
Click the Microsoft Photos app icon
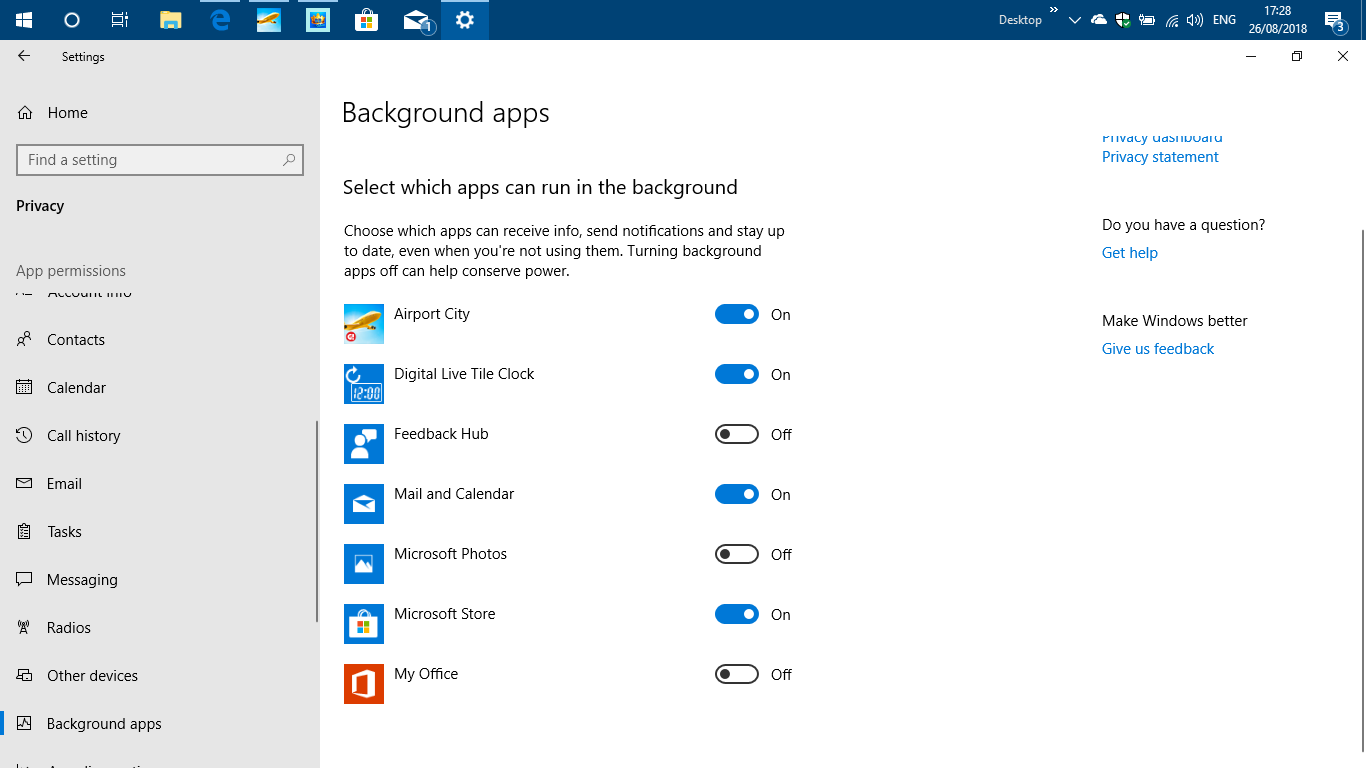(x=364, y=564)
